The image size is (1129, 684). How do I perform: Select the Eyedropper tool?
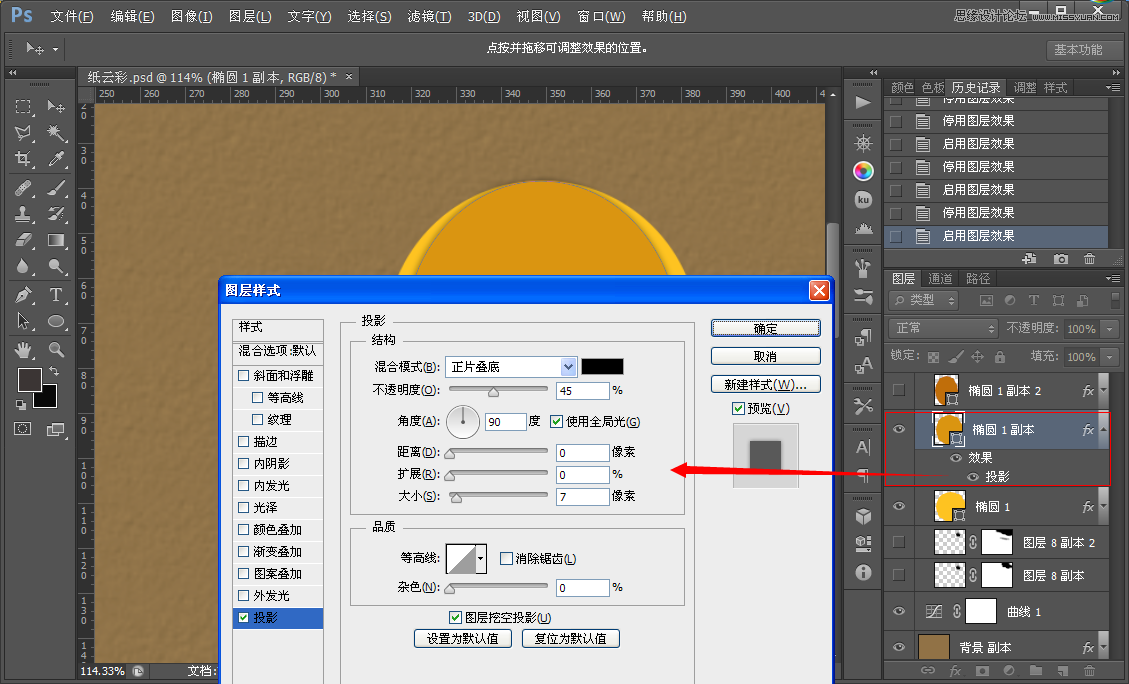tap(55, 159)
